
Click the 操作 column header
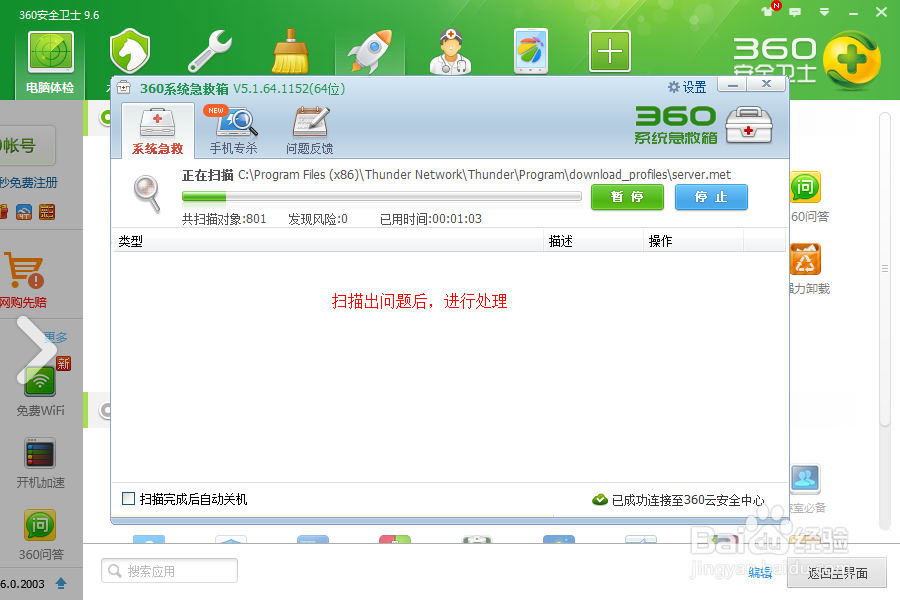(x=693, y=241)
